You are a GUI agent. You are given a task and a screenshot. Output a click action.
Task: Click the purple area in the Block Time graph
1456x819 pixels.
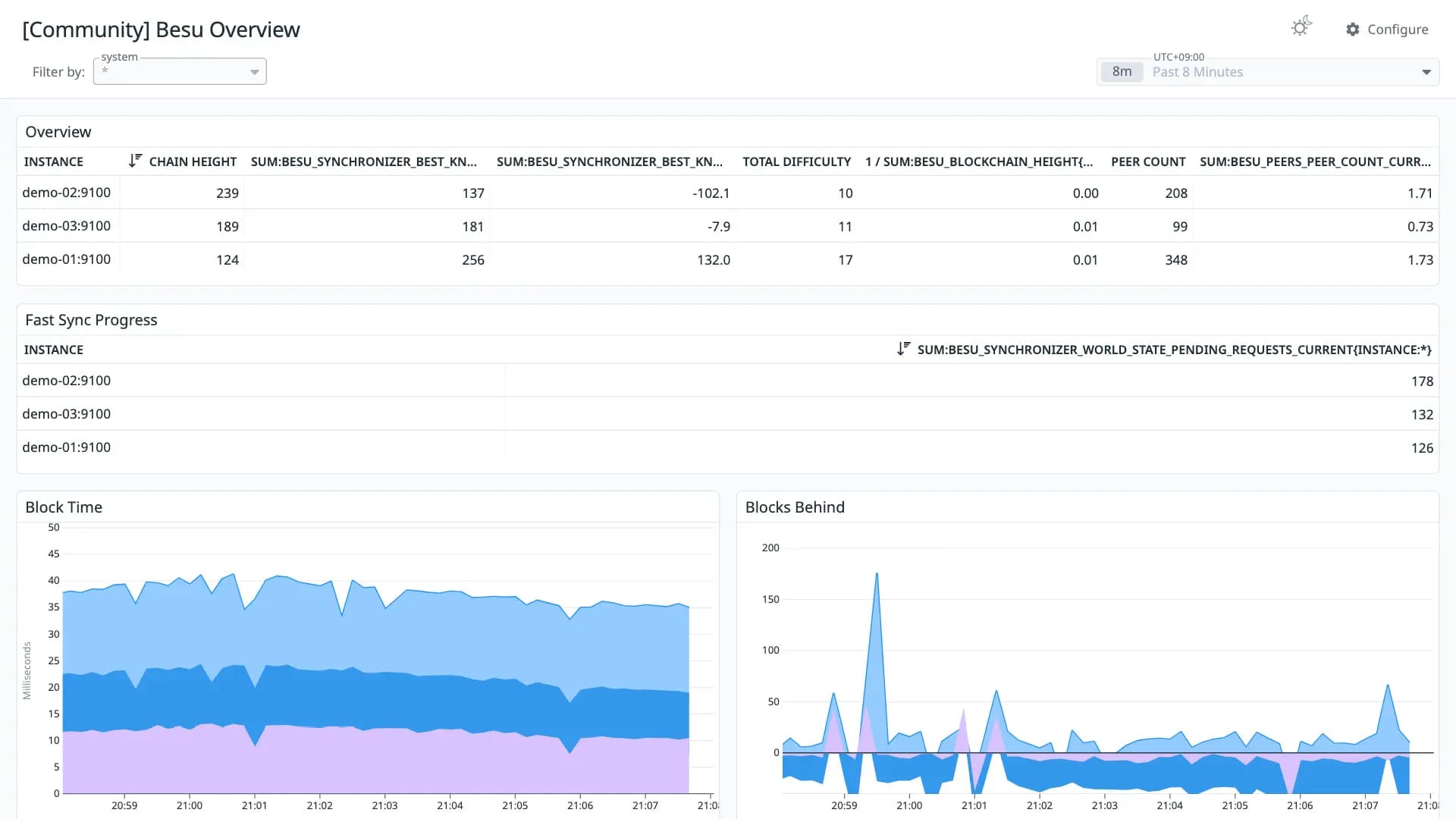click(375, 762)
